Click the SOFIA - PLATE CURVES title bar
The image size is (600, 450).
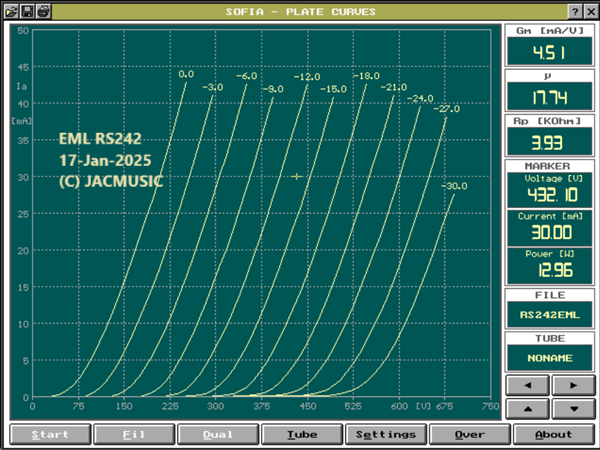click(301, 12)
